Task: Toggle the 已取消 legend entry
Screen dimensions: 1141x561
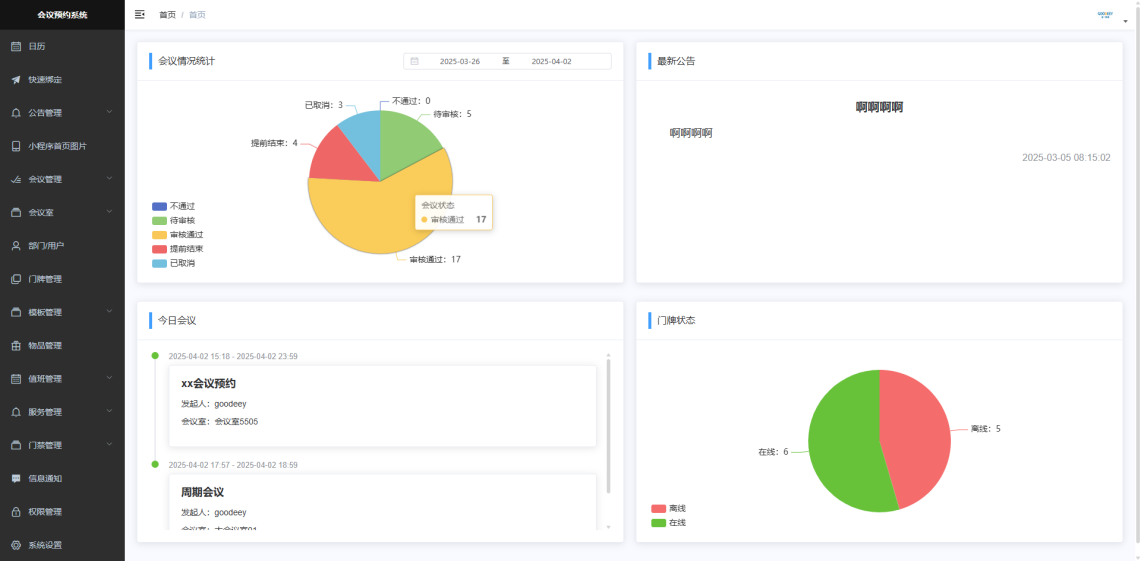Action: tap(173, 263)
